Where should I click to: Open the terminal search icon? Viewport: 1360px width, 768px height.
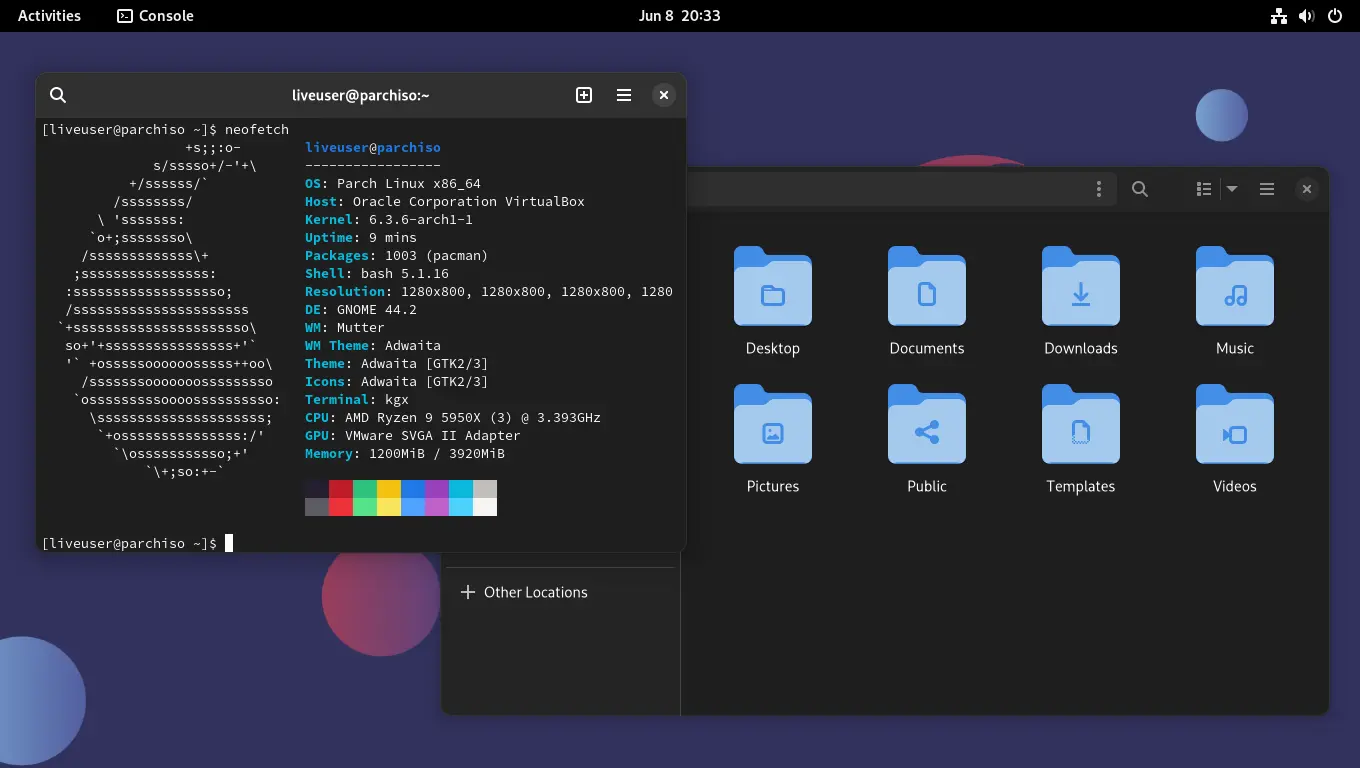pyautogui.click(x=58, y=95)
